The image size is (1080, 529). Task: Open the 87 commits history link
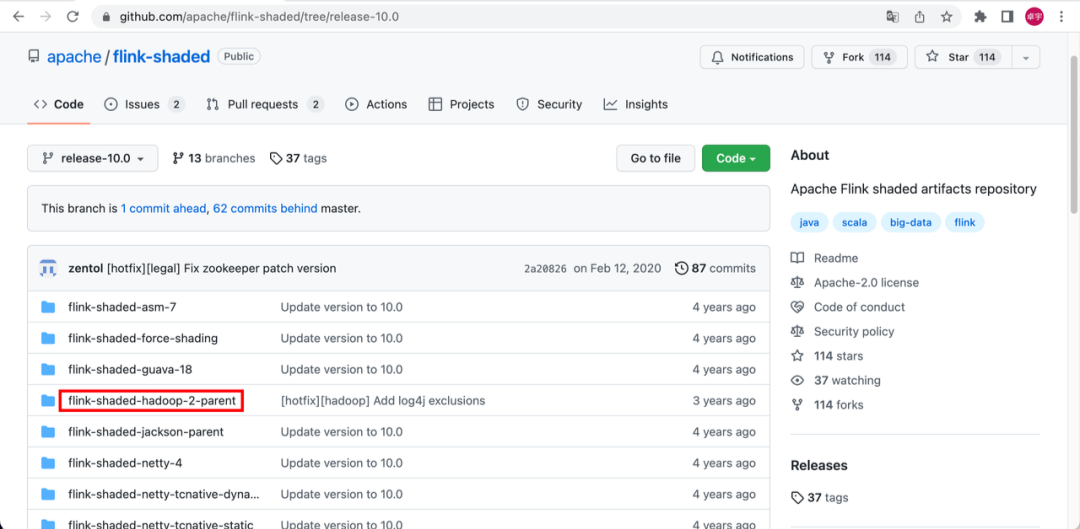715,268
